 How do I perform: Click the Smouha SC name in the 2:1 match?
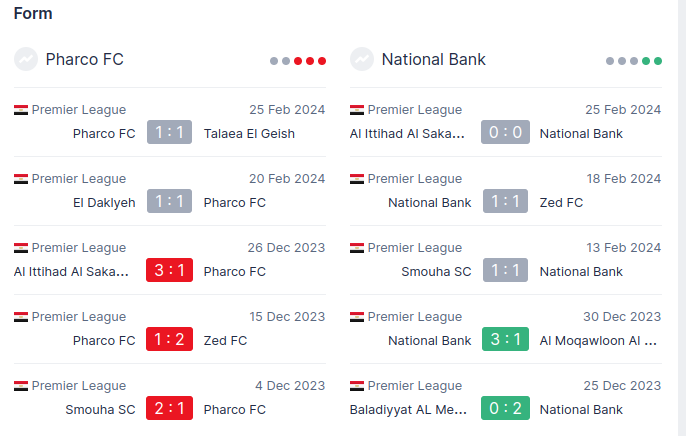pos(100,409)
